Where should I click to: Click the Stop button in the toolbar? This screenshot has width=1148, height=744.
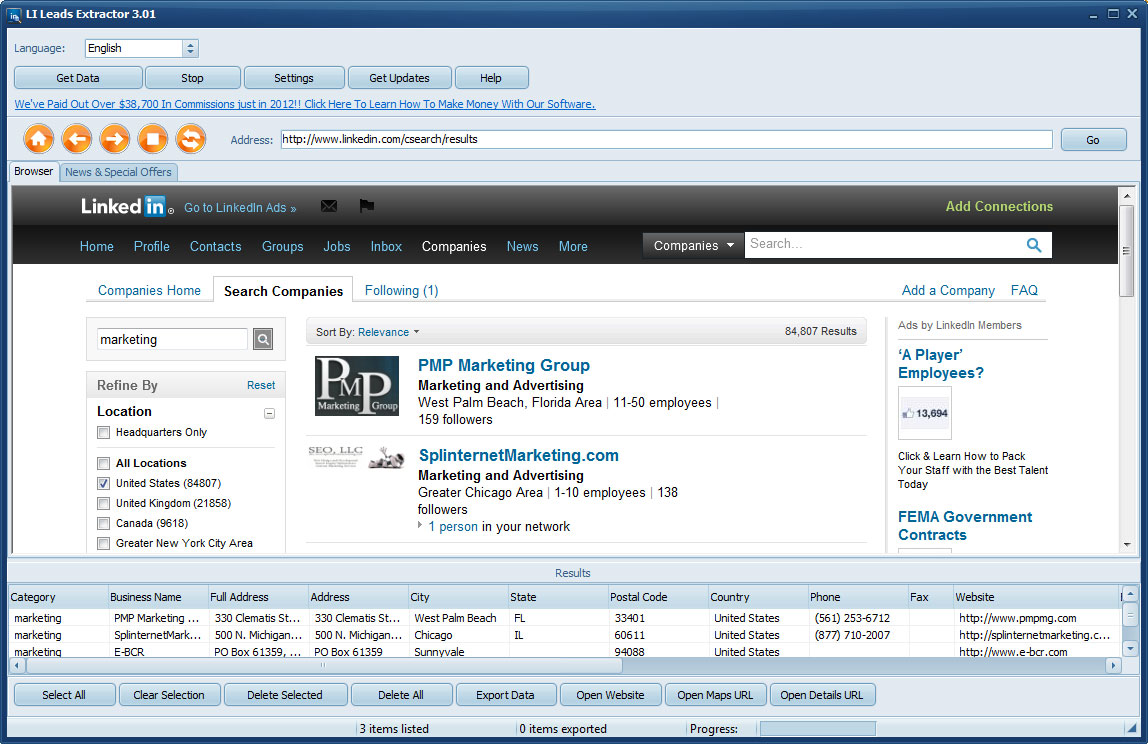pos(193,78)
